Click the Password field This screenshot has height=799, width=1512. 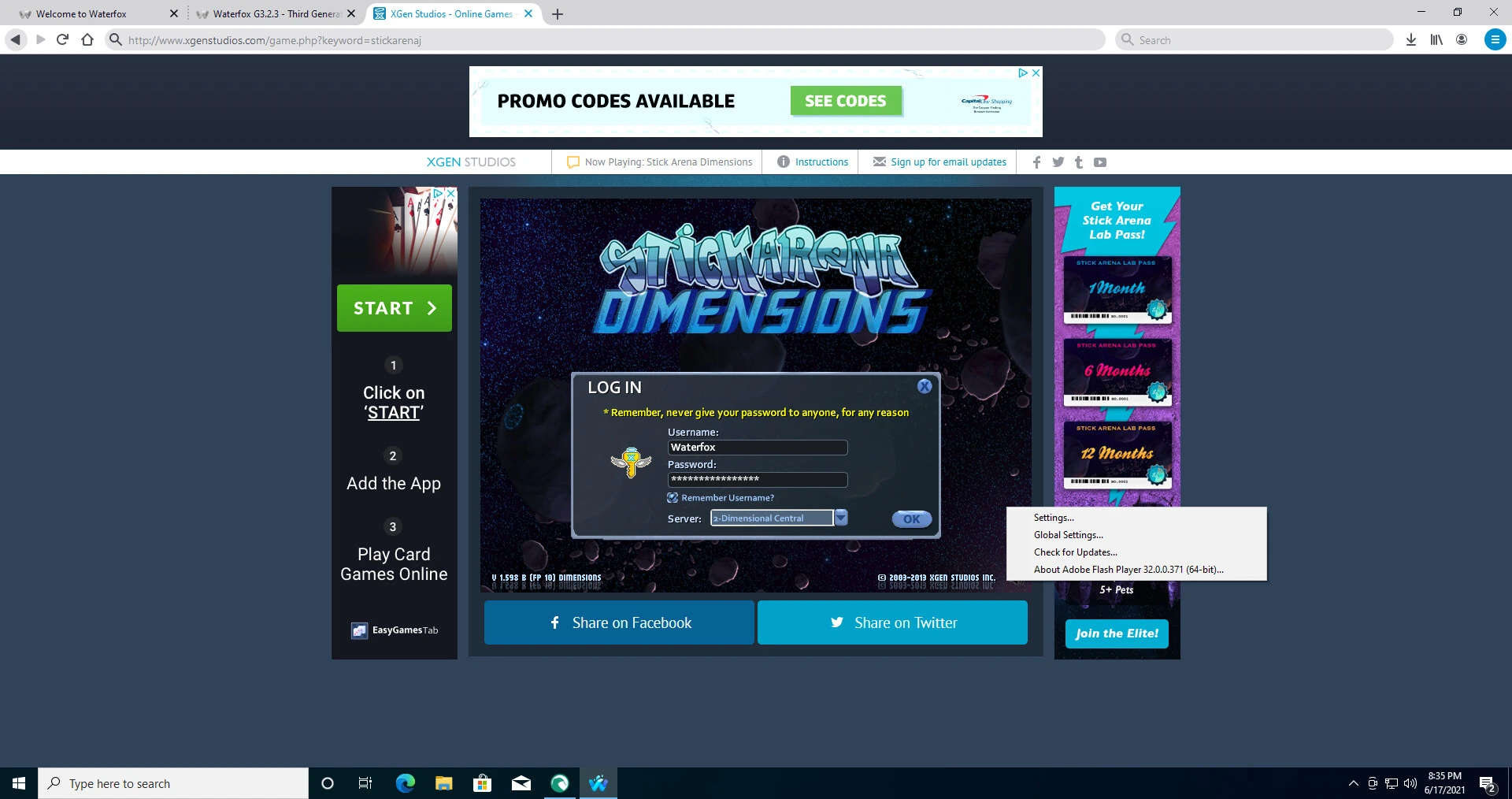[758, 480]
